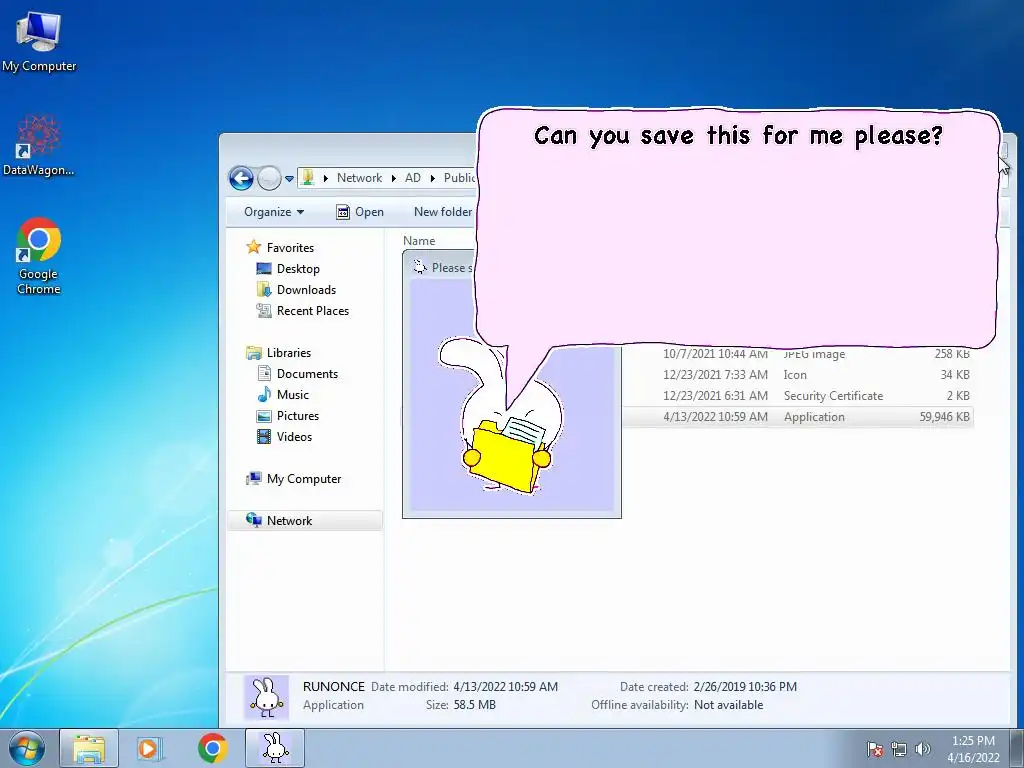Click the Open toolbar button
This screenshot has width=1024, height=768.
(x=360, y=212)
